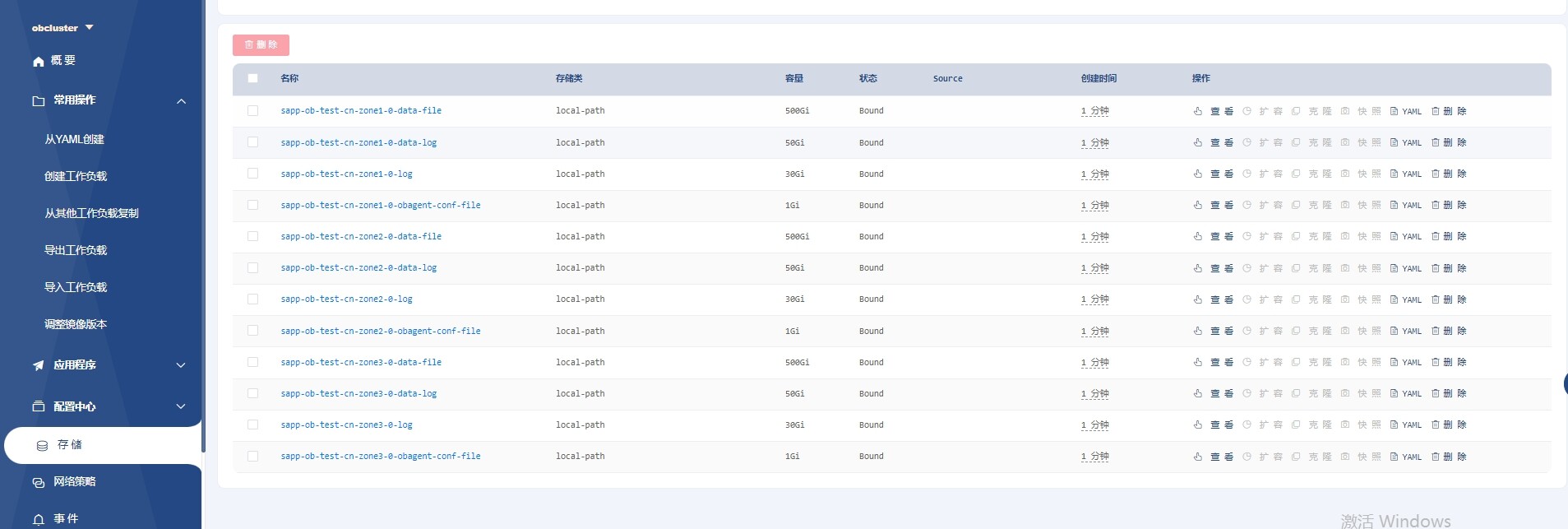
Task: Click 克隆 for sapp-ob-test-cn-zone2-0-data-file
Action: 1311,236
